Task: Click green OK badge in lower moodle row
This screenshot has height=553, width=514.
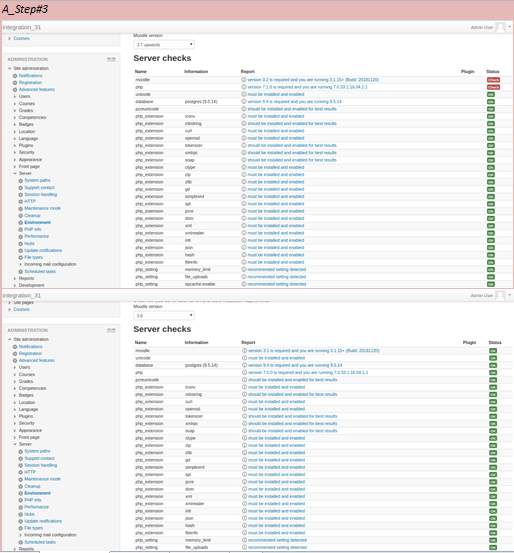Action: click(493, 351)
